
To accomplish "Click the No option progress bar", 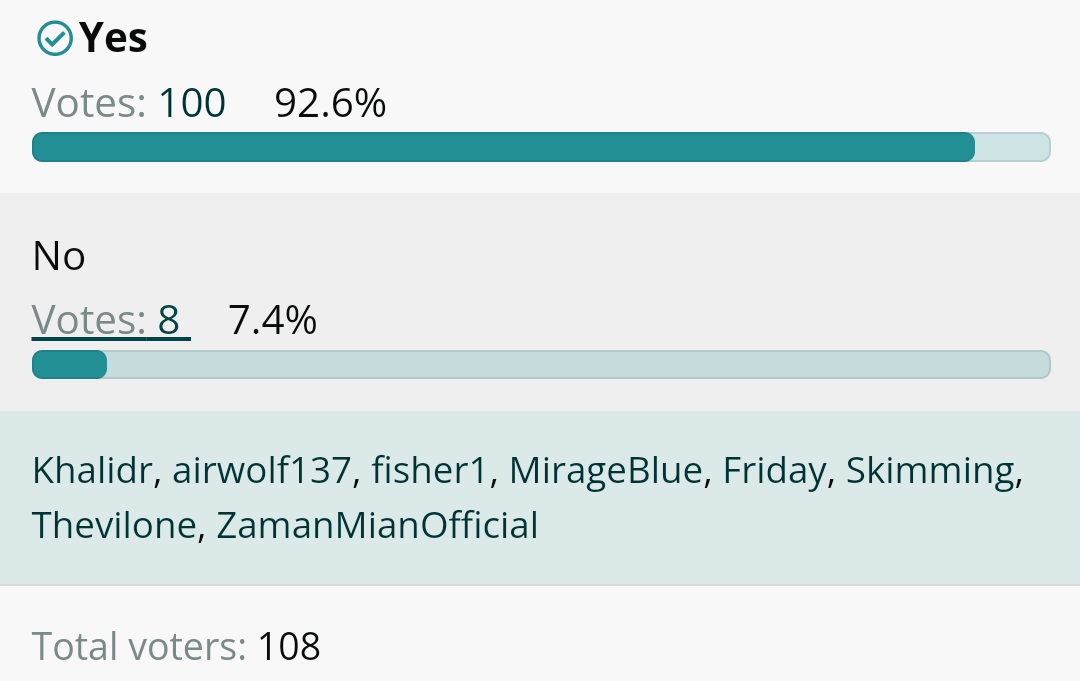I will point(541,364).
